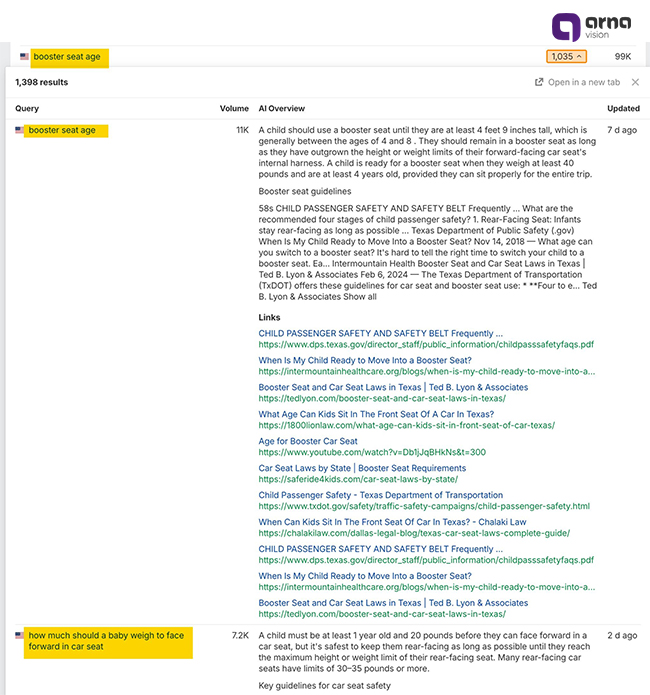This screenshot has width=650, height=695.
Task: Open the 'Age for Booster Car Seat' link
Action: [x=308, y=441]
